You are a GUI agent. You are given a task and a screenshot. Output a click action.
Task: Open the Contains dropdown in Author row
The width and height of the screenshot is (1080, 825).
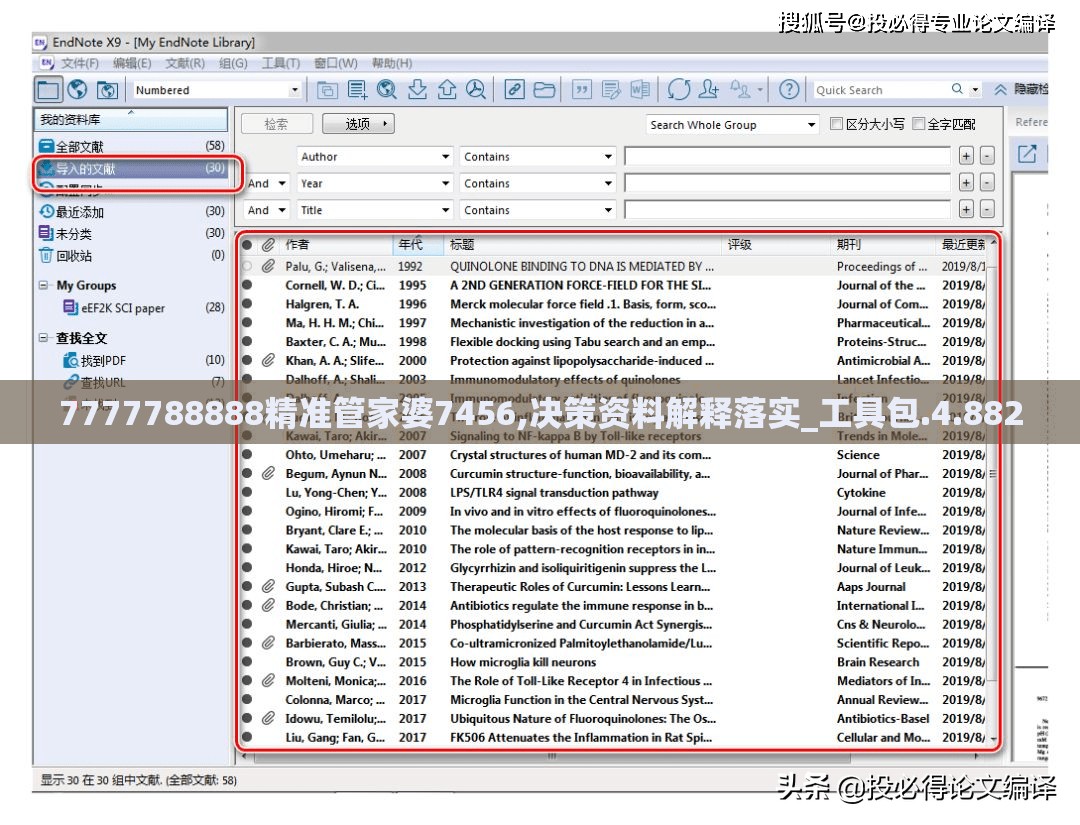point(608,157)
